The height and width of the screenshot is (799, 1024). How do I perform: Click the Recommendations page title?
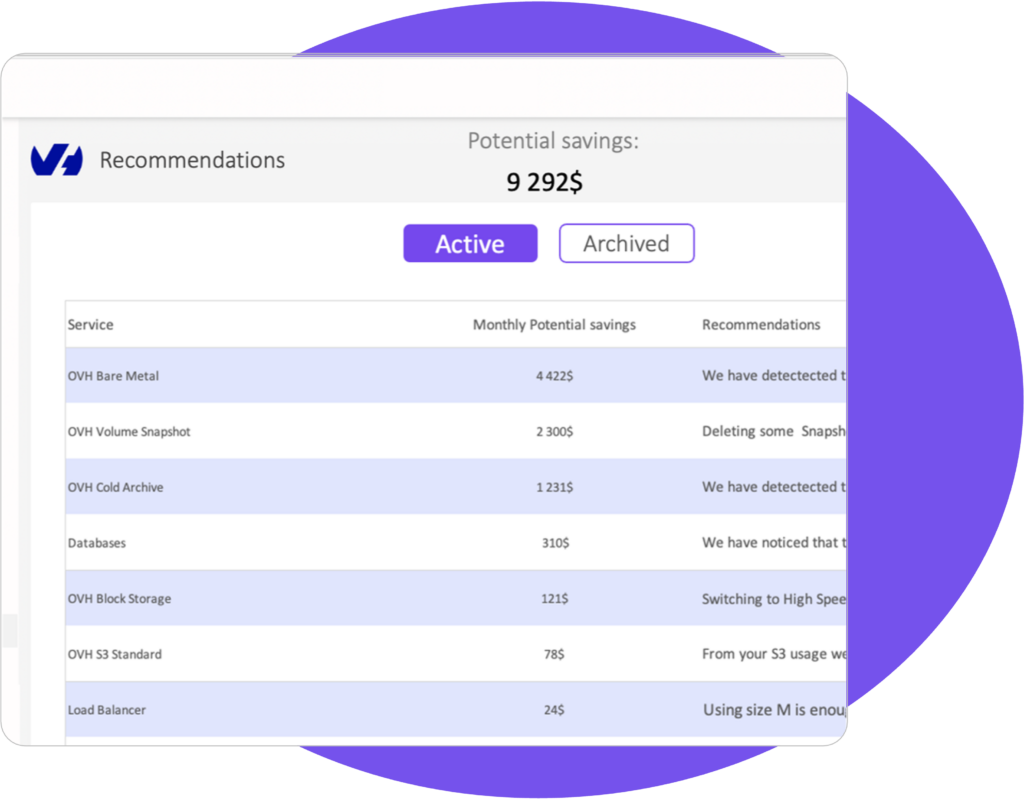point(192,160)
